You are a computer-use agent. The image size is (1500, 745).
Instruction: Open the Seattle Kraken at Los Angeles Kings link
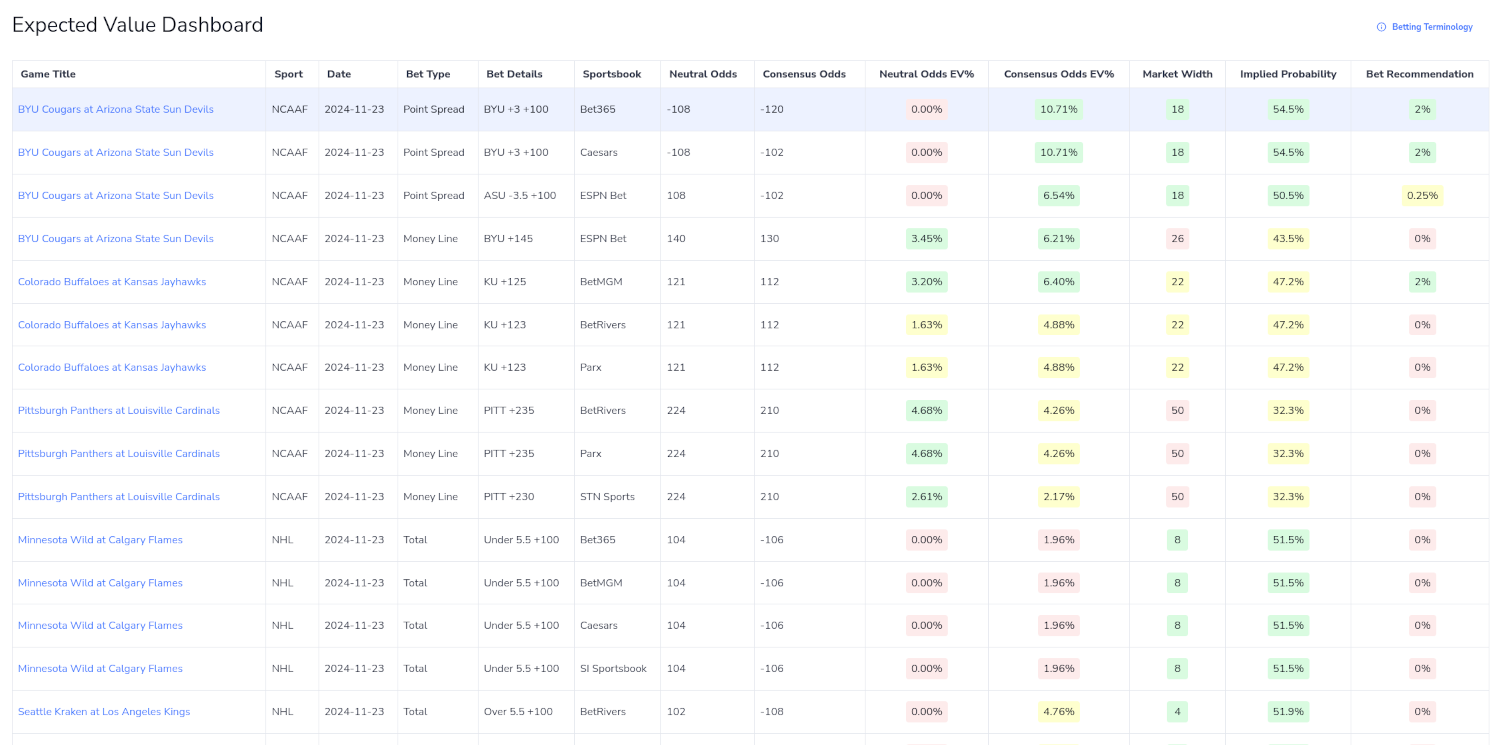103,711
